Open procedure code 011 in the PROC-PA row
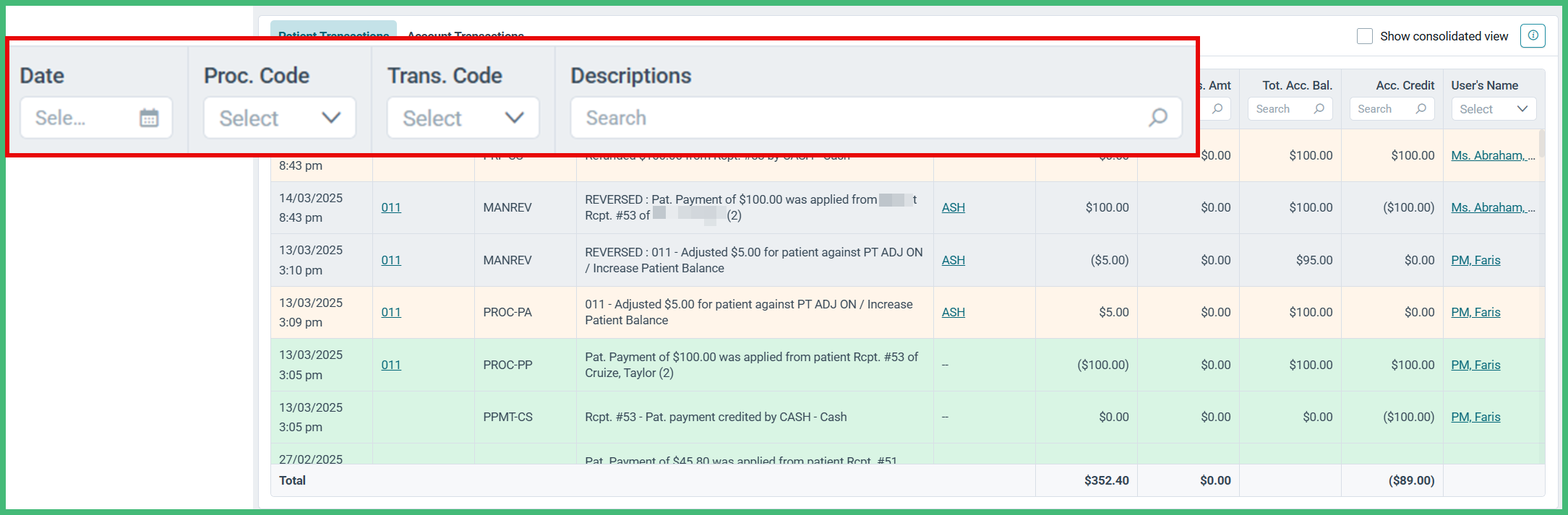 click(x=391, y=312)
